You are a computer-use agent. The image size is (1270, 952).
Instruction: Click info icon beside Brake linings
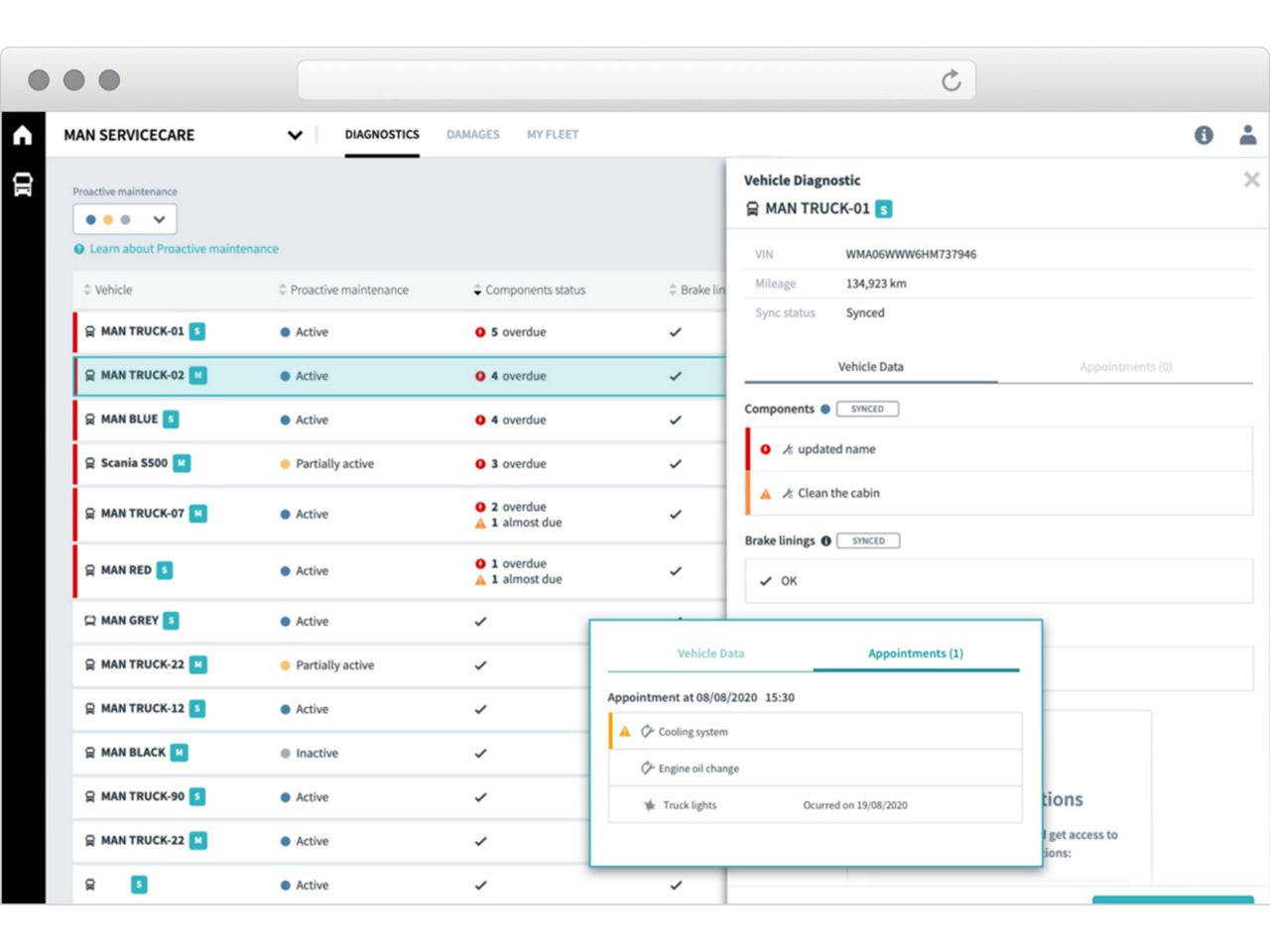pos(825,540)
